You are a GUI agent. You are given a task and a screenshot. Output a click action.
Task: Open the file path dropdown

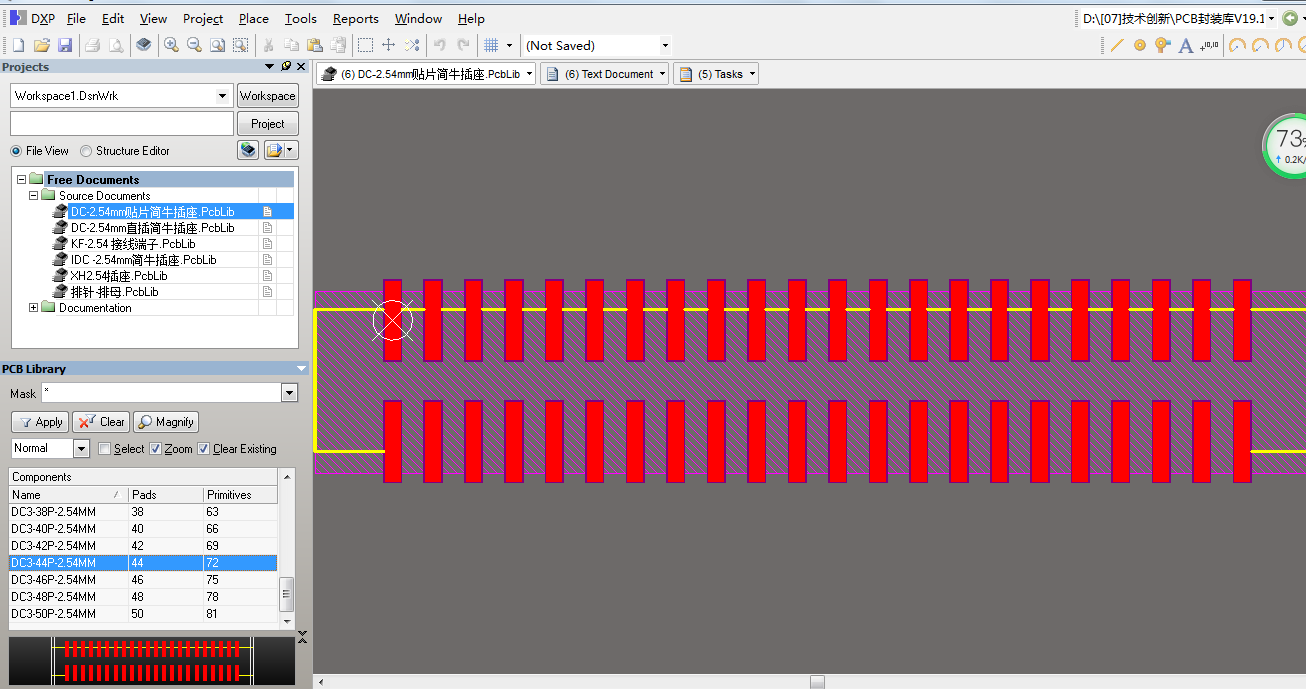1271,18
